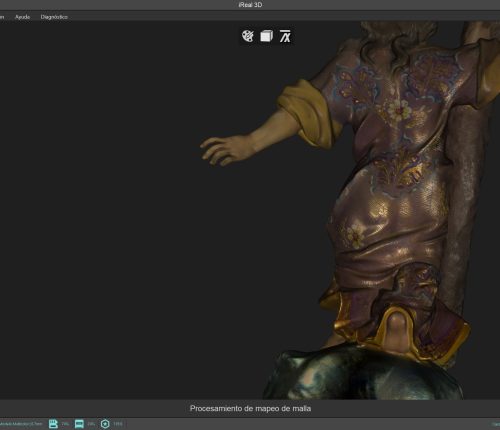Click the memory card icon in status bar
The height and width of the screenshot is (430, 500).
(53, 424)
